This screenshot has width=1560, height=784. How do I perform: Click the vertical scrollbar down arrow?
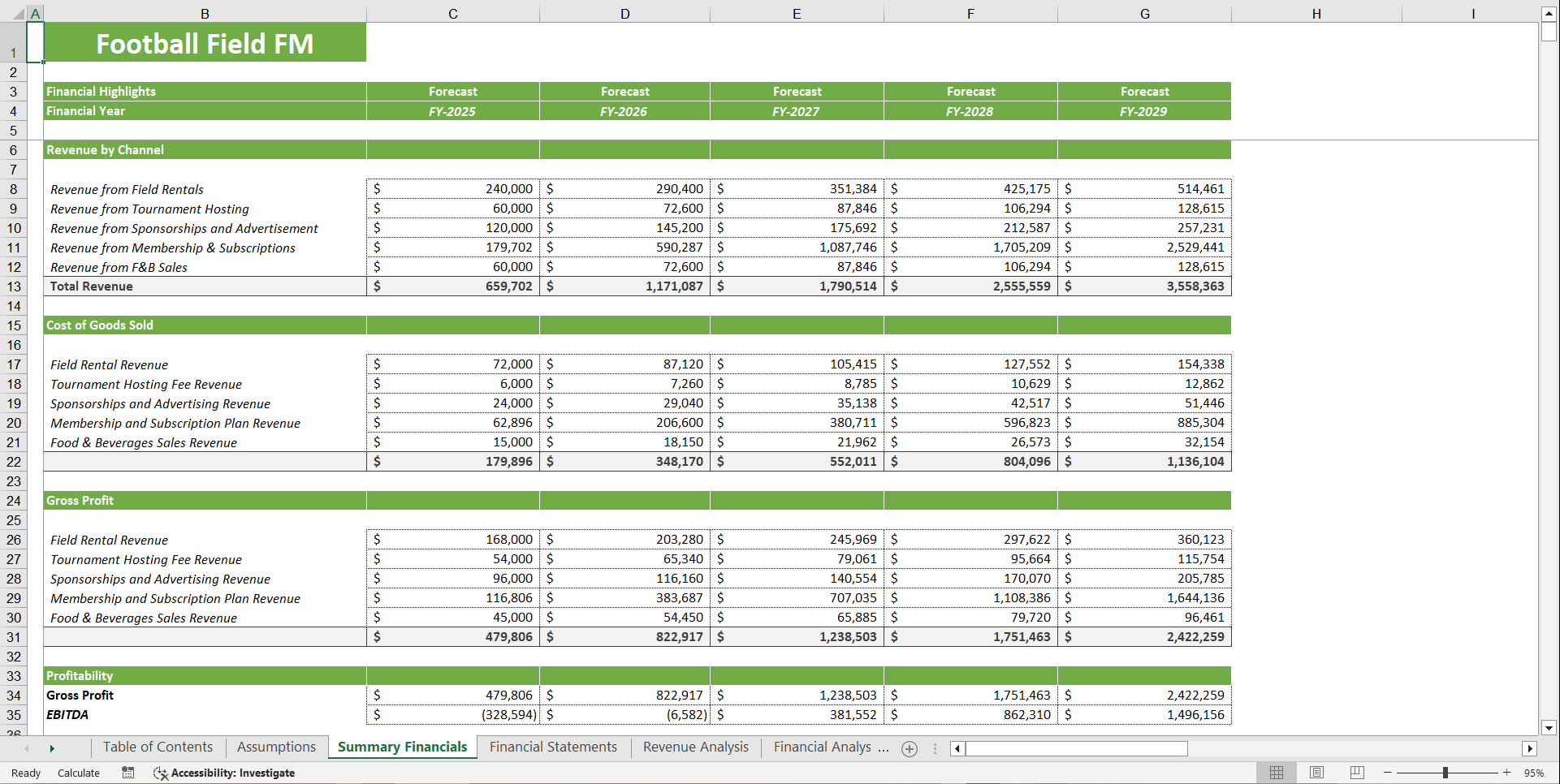point(1548,728)
